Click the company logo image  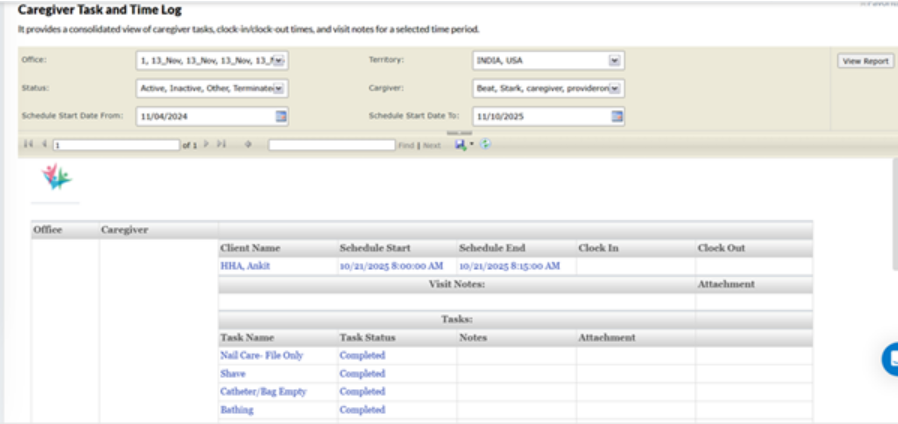pyautogui.click(x=56, y=176)
